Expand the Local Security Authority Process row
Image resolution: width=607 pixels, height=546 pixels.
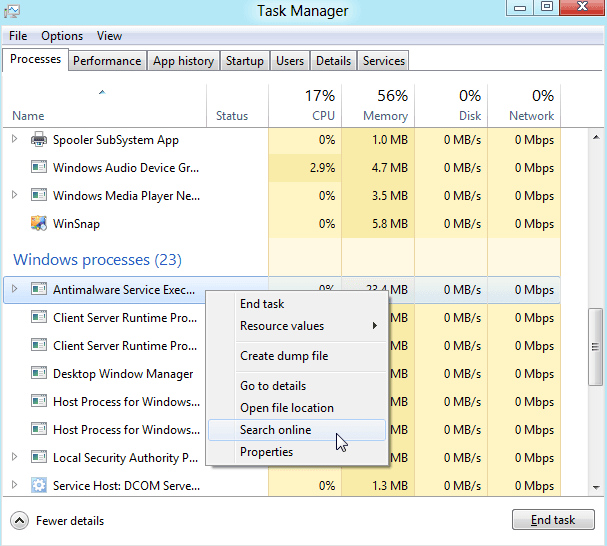coord(14,457)
